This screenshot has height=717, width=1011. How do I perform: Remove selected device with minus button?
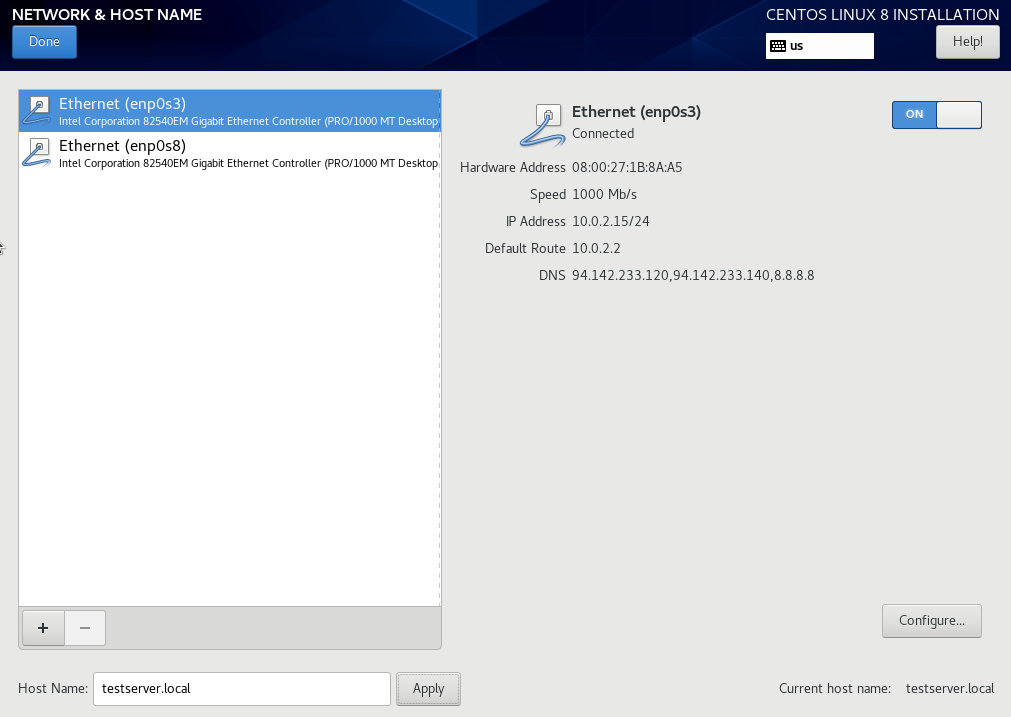pyautogui.click(x=85, y=628)
